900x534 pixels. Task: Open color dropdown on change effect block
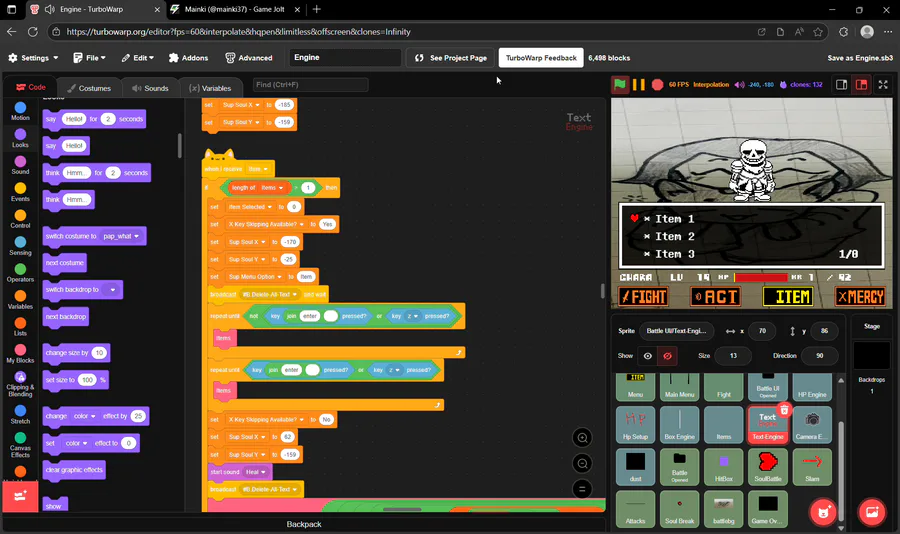pyautogui.click(x=84, y=416)
